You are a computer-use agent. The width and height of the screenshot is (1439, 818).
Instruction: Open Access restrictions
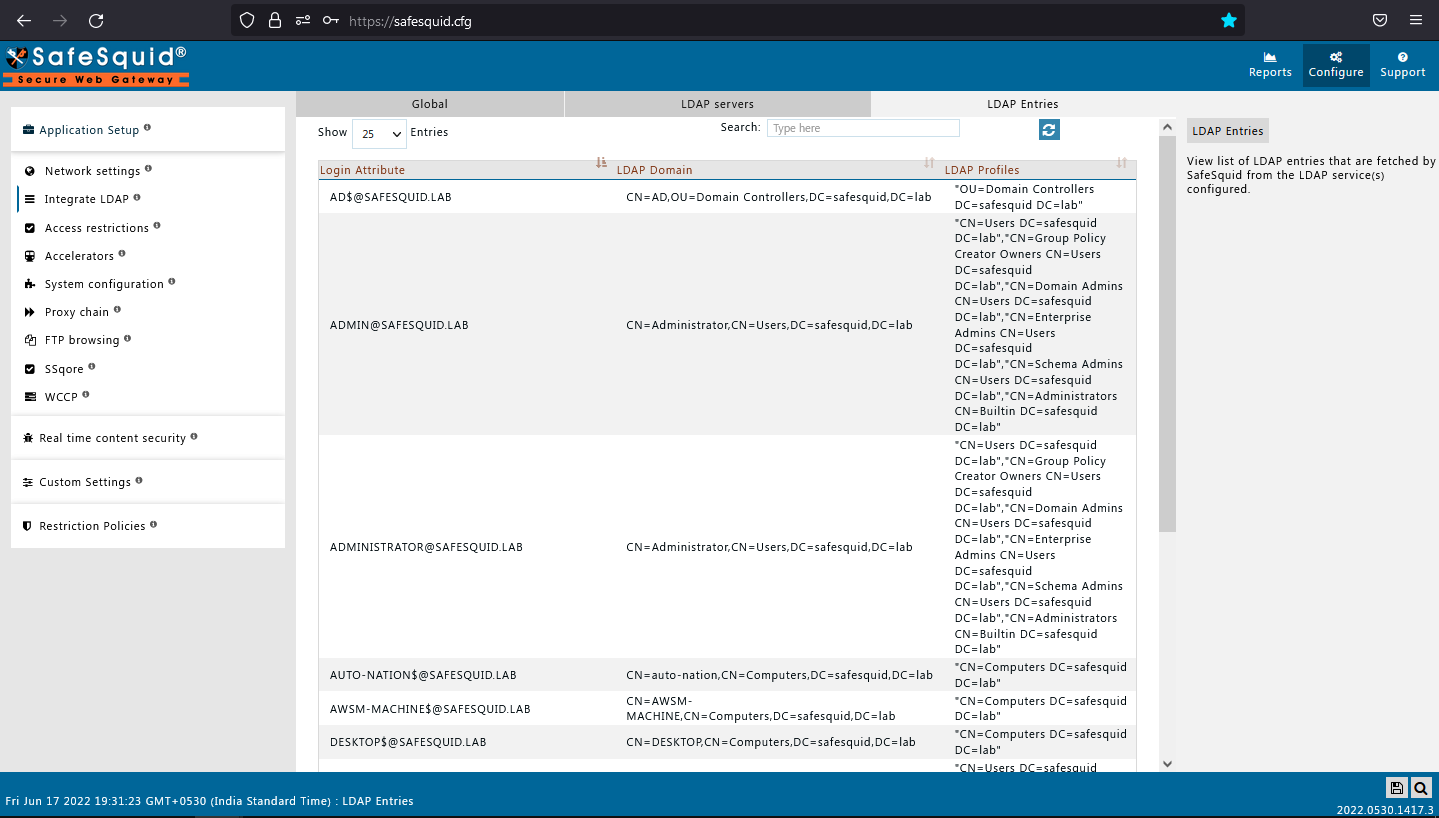[x=96, y=228]
